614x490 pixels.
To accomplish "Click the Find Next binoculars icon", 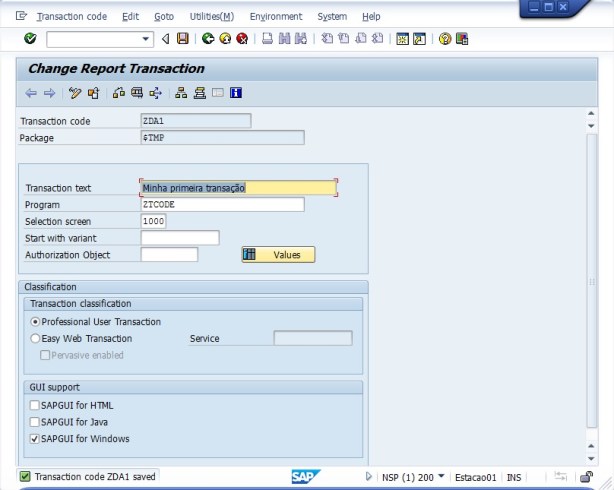I will point(301,38).
